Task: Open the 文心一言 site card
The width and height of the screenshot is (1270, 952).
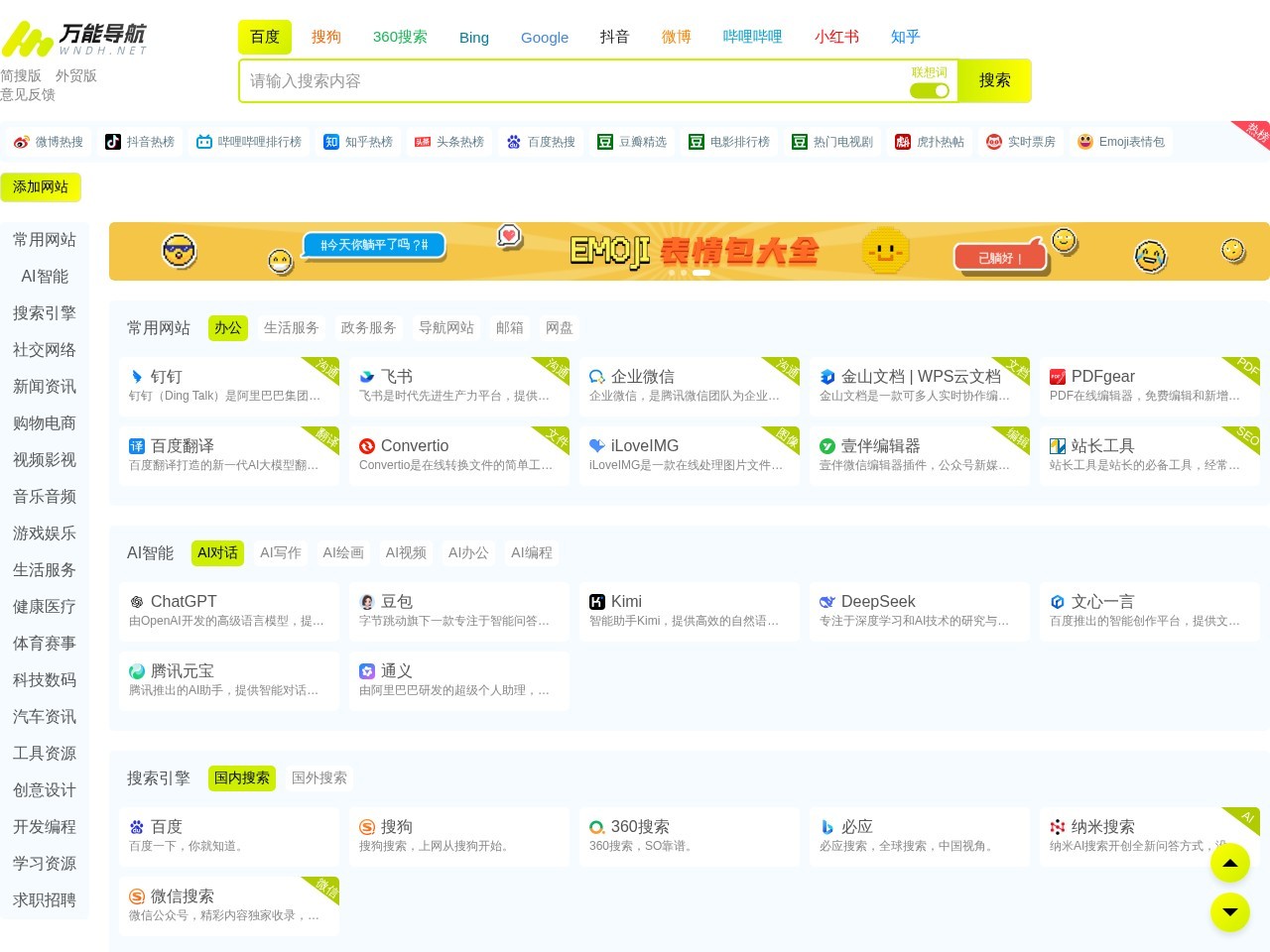Action: [x=1150, y=611]
